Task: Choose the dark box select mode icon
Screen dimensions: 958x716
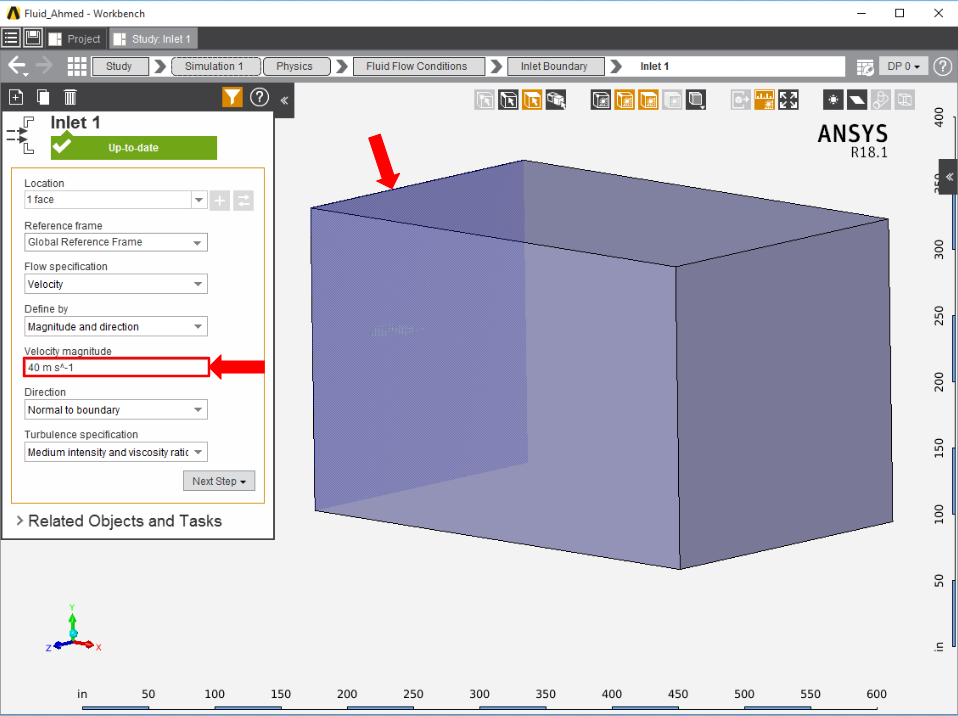Action: pyautogui.click(x=508, y=100)
